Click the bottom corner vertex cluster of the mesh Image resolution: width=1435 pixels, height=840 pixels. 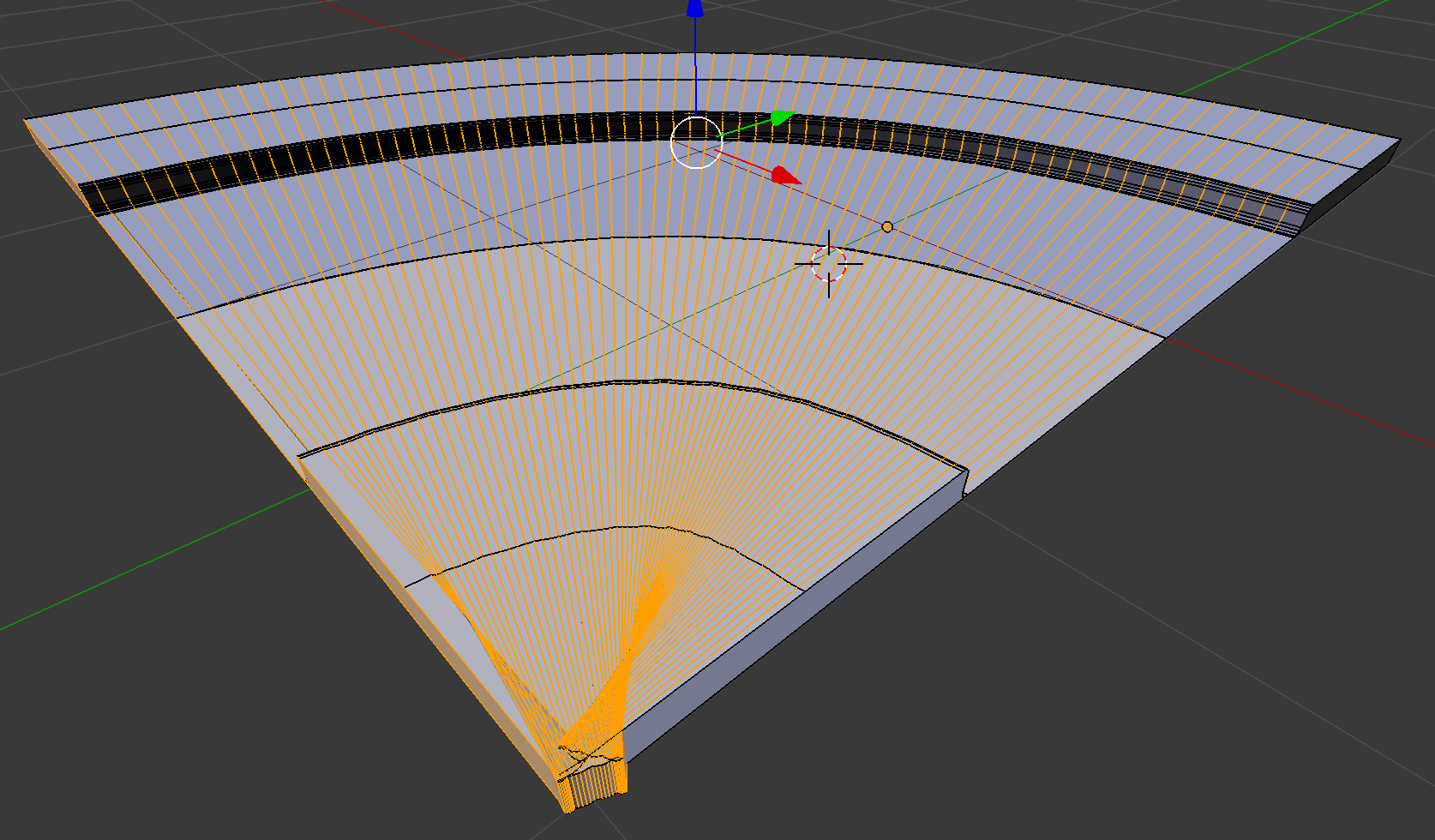(591, 780)
